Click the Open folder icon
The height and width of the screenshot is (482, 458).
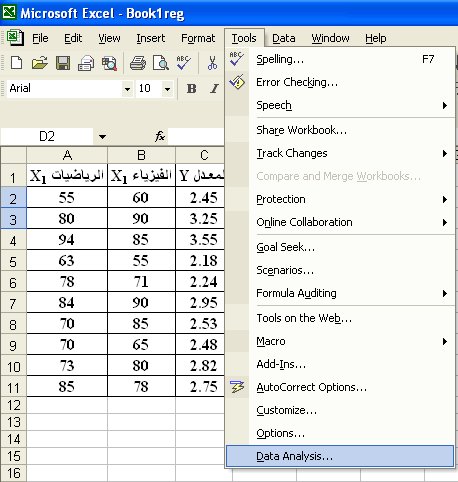(x=40, y=63)
